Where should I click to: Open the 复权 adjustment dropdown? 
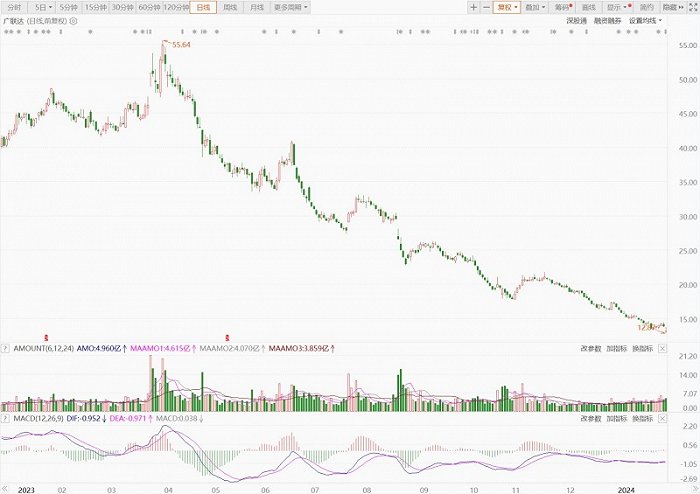(x=507, y=7)
